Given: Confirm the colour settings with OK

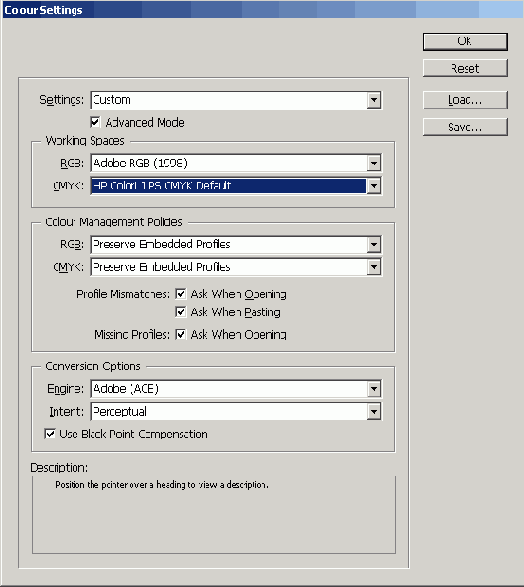Looking at the screenshot, I should [465, 42].
